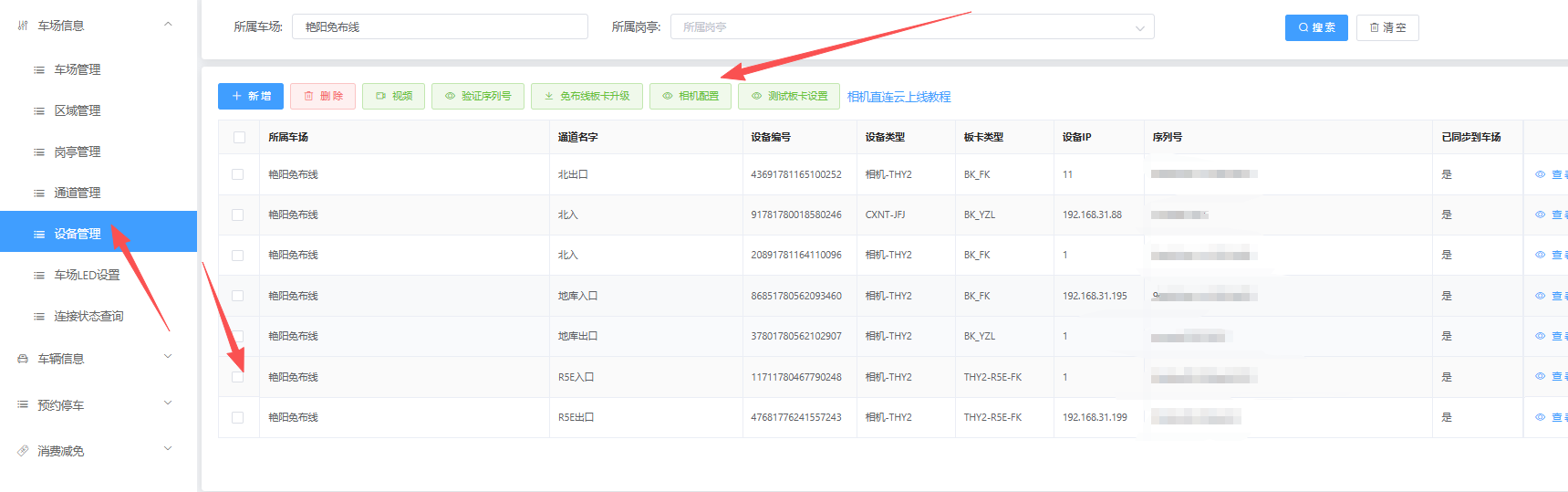Open 车场管理 in the sidebar
The width and height of the screenshot is (1568, 492).
(x=78, y=69)
